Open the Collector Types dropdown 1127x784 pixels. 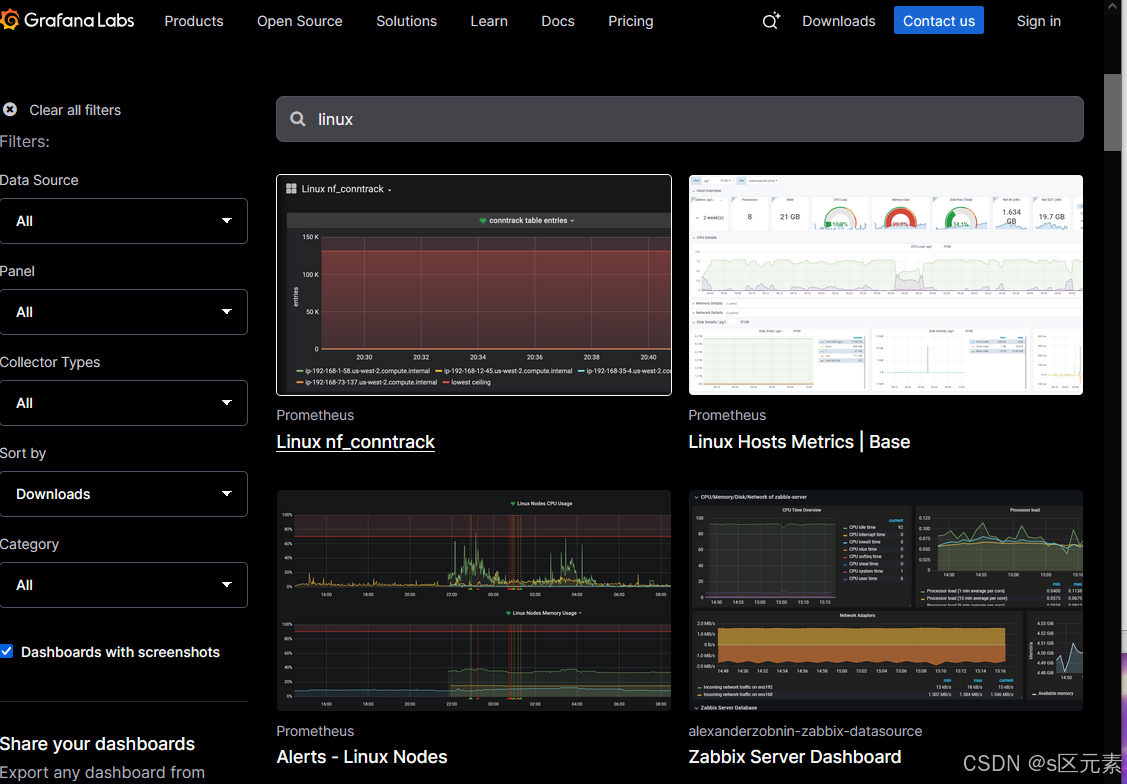click(124, 403)
